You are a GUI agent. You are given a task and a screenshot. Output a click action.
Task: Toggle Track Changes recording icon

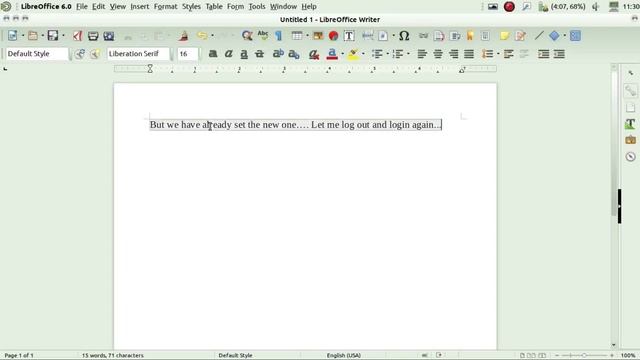pos(520,36)
